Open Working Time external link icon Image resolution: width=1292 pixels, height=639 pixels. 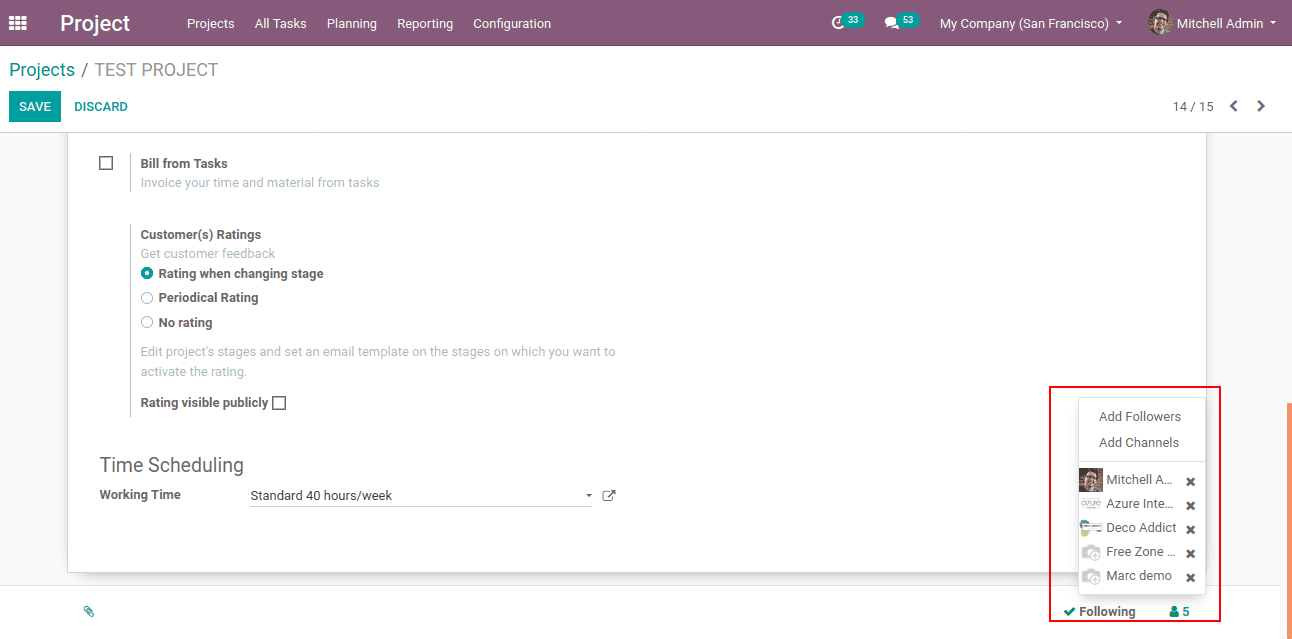(609, 495)
